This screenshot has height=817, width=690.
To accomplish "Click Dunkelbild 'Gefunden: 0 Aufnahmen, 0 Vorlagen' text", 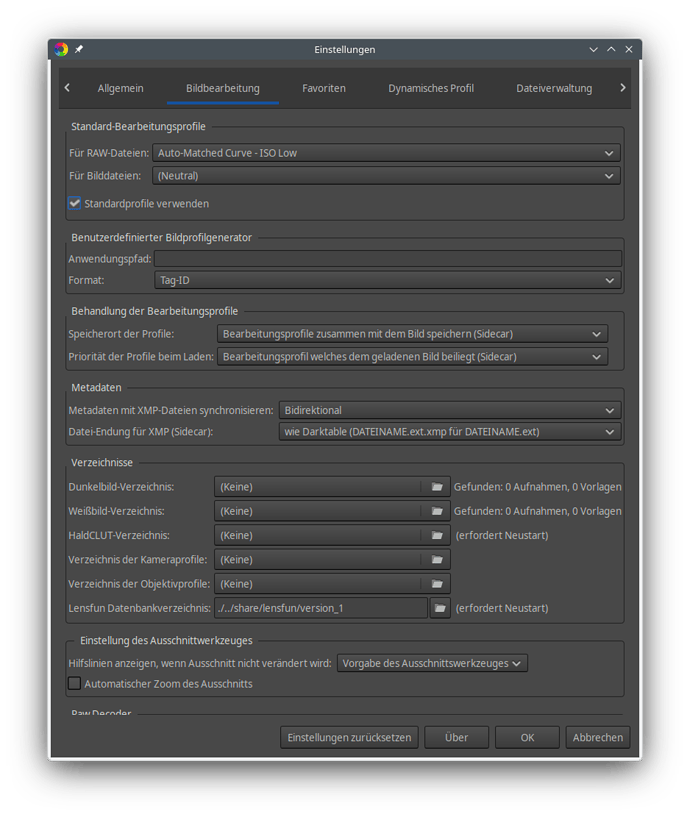I will (537, 487).
